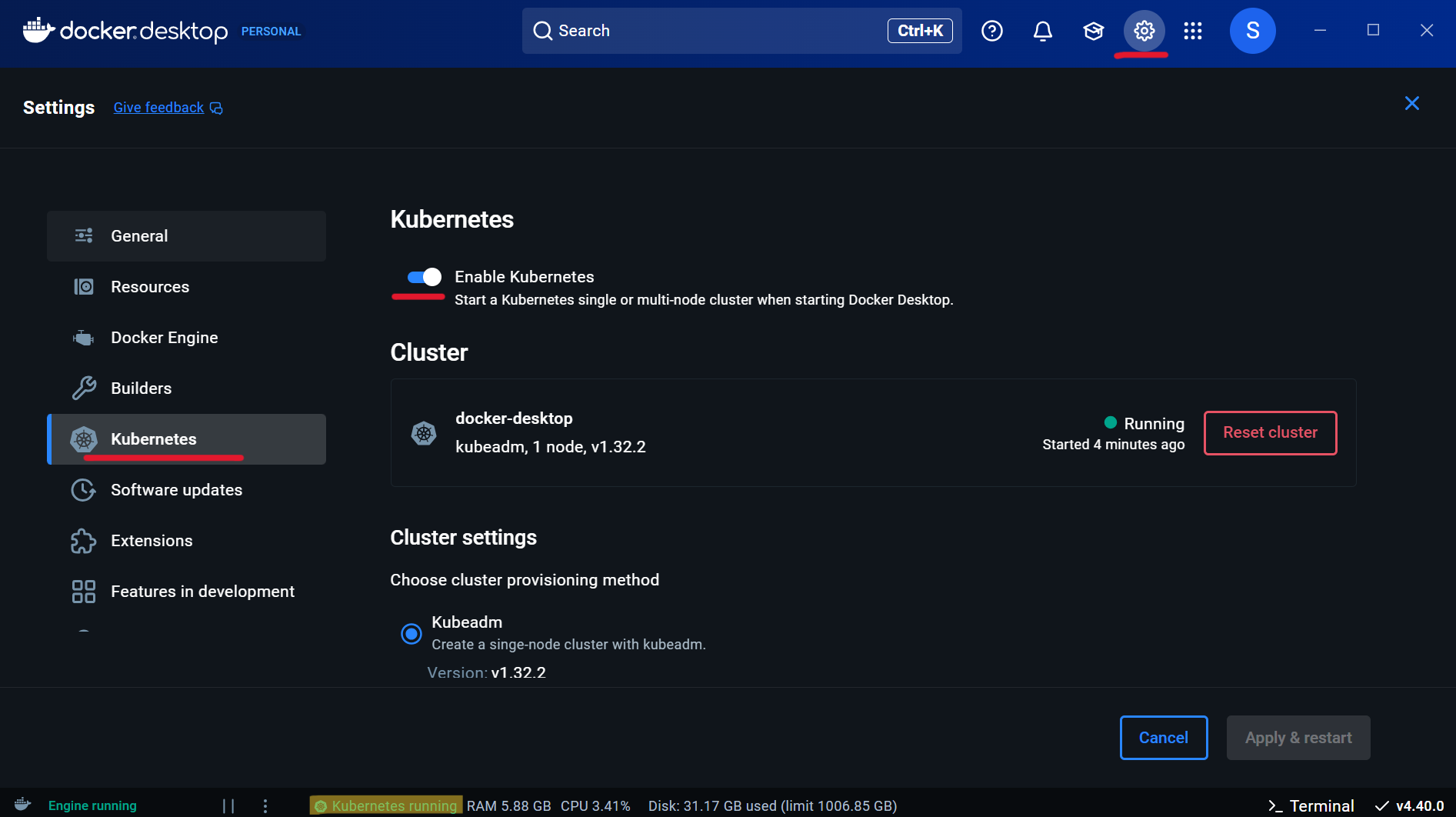
Task: Click the 'Started 4 minutes ago' text
Action: 1113,445
